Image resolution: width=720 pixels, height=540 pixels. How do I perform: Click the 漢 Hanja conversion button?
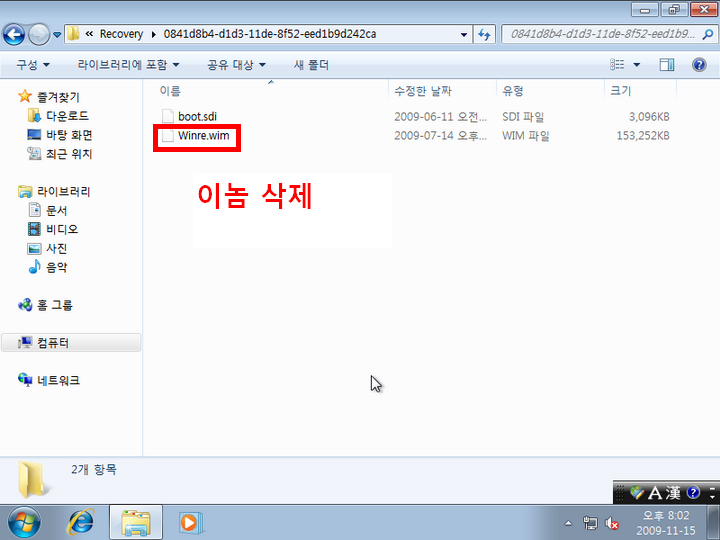pos(673,493)
